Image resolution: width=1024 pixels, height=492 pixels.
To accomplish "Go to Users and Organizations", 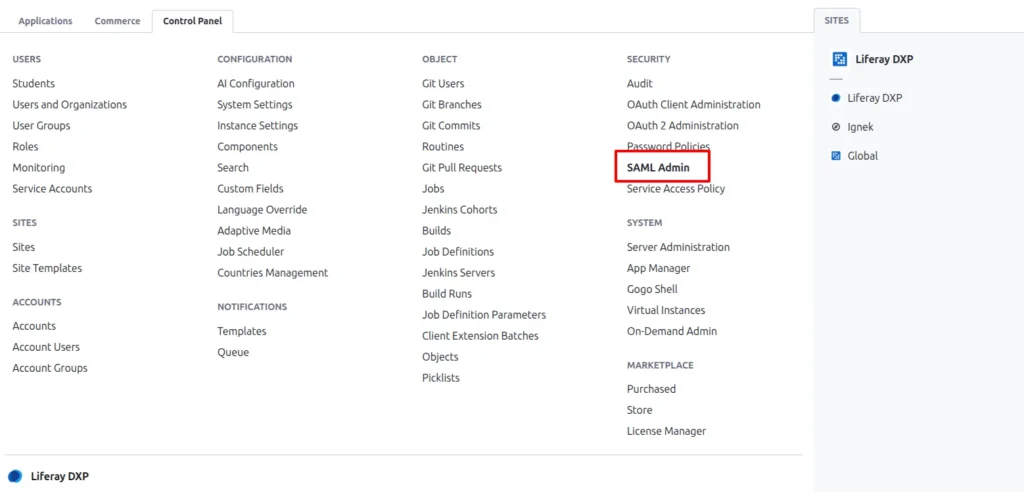I will click(x=69, y=105).
